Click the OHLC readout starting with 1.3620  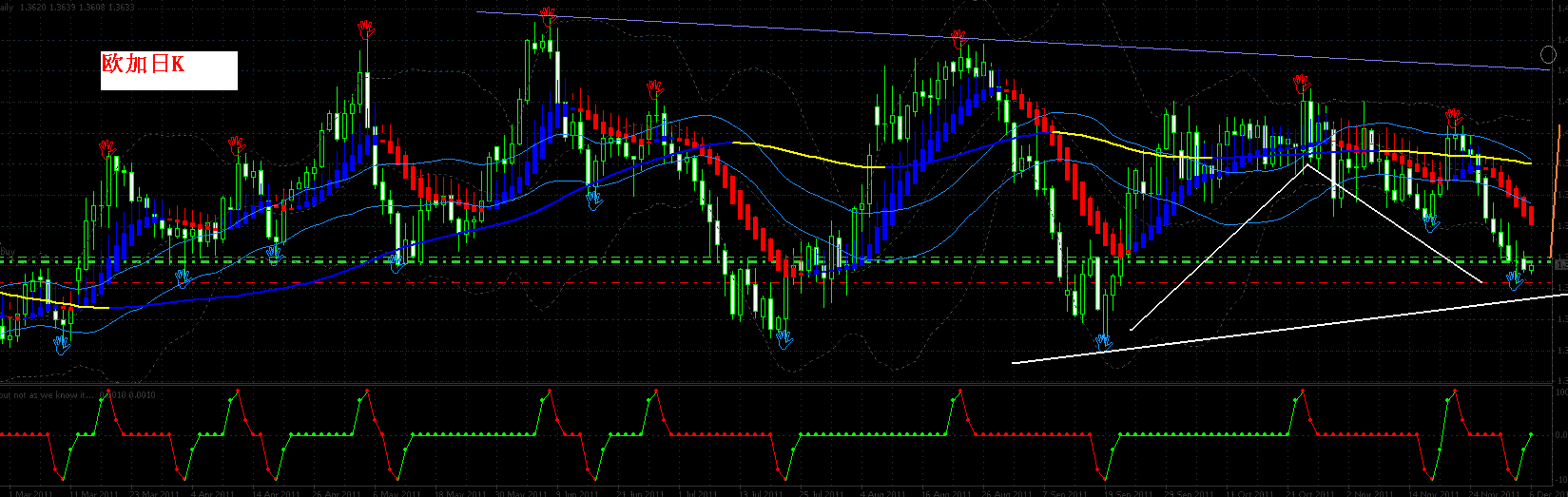76,6
